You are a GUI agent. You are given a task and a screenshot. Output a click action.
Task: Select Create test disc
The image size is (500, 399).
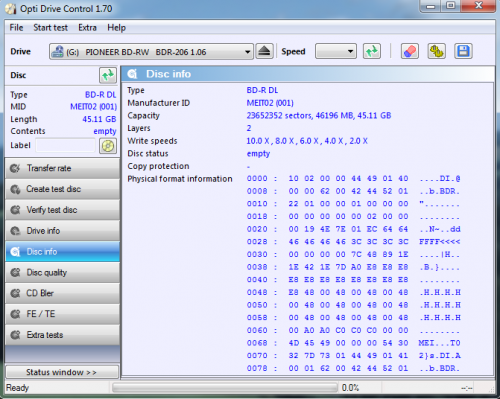tap(63, 189)
